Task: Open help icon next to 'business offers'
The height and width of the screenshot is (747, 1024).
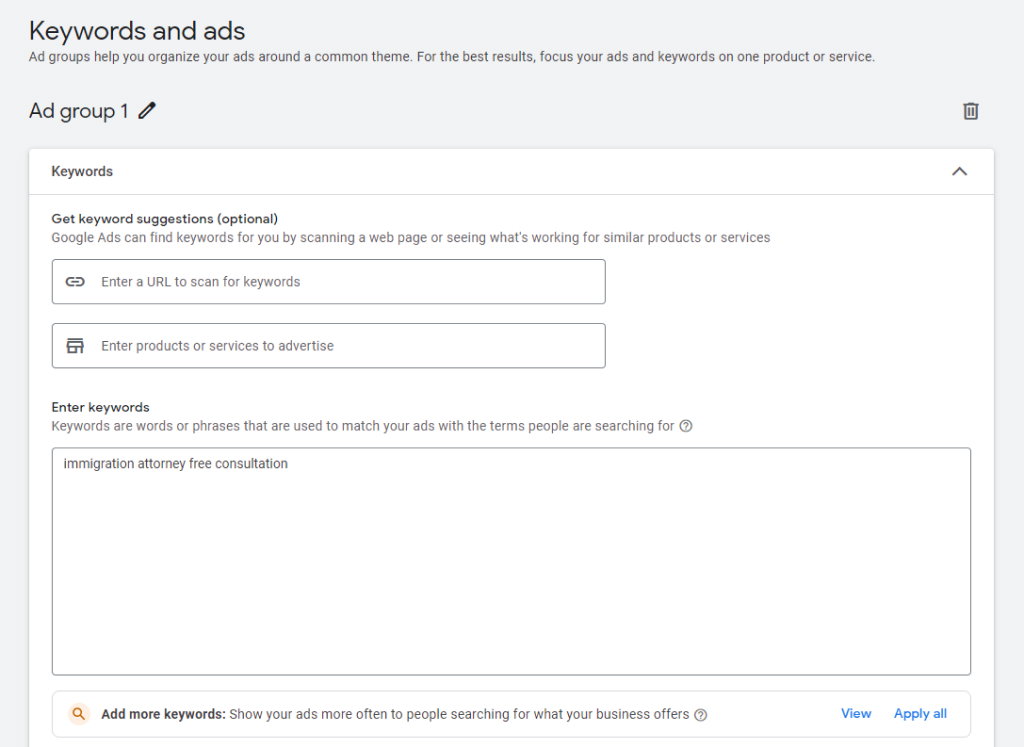Action: click(701, 715)
